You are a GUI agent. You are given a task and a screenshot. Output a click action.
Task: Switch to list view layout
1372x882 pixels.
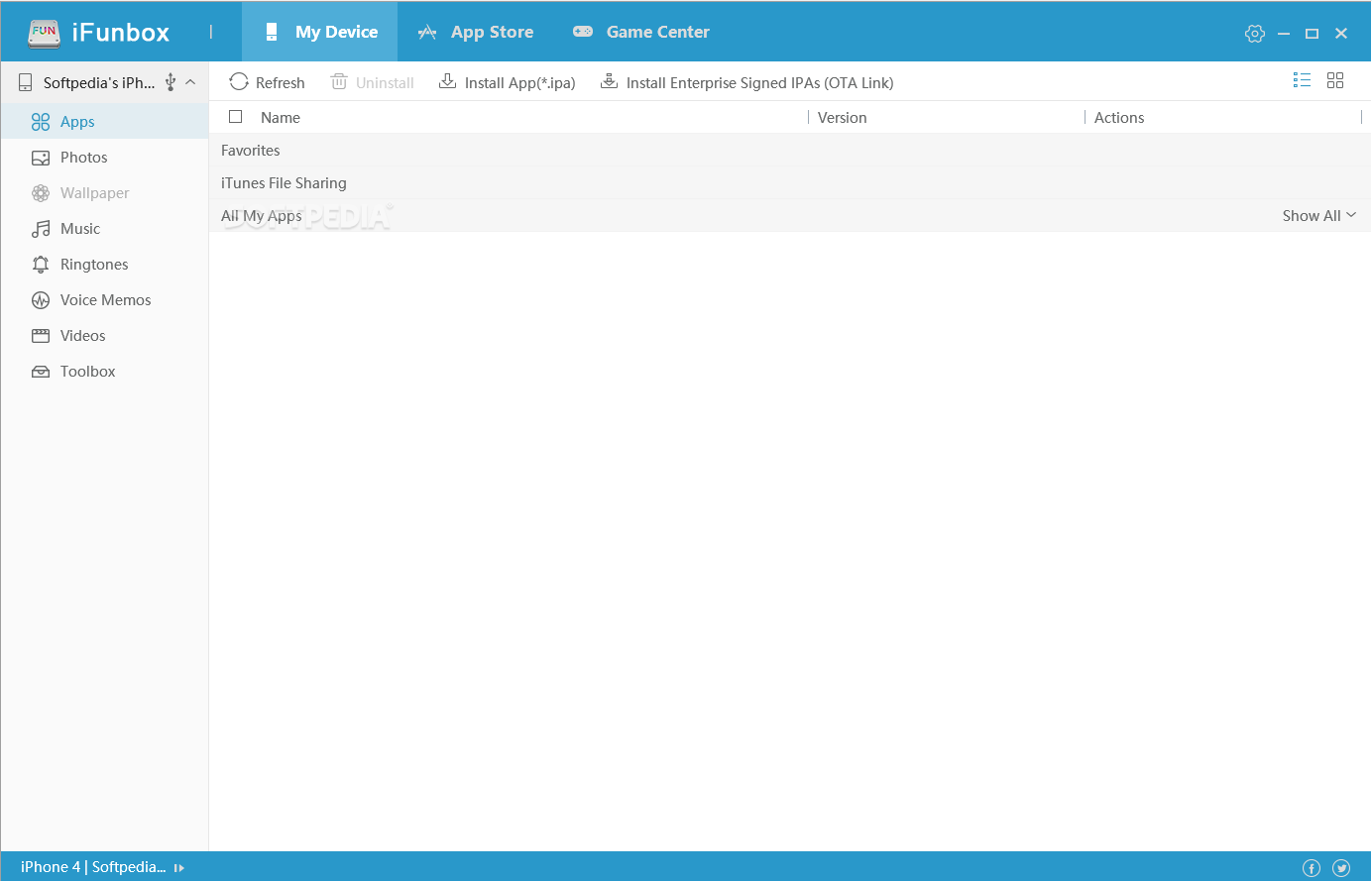[1303, 80]
